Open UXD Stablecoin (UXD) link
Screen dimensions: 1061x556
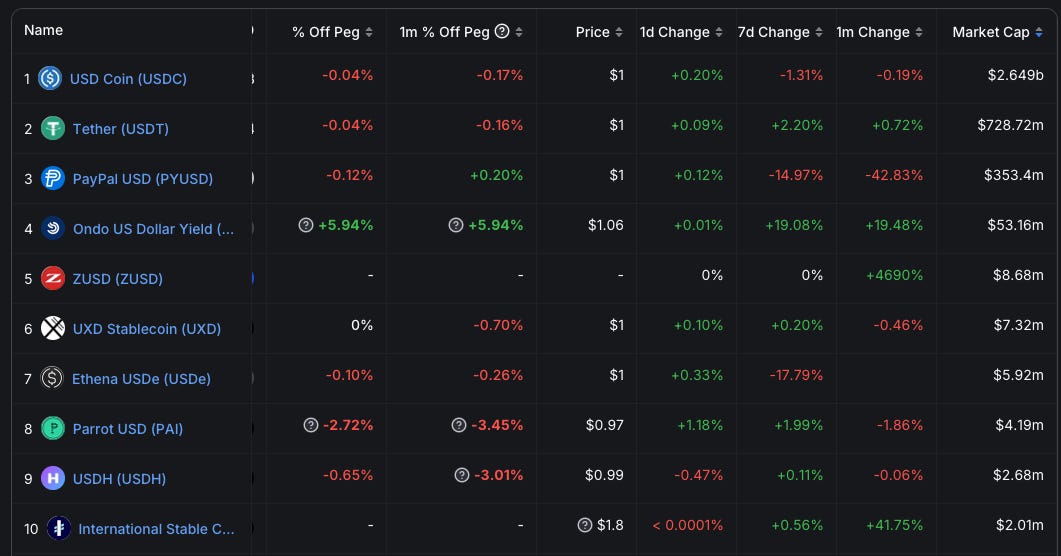[147, 329]
